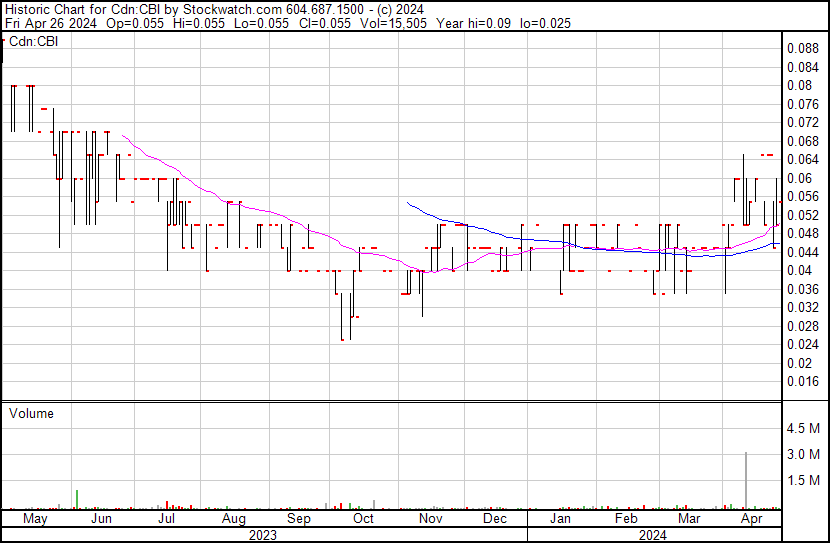Click the Volume panel label
The height and width of the screenshot is (543, 830).
tap(31, 413)
